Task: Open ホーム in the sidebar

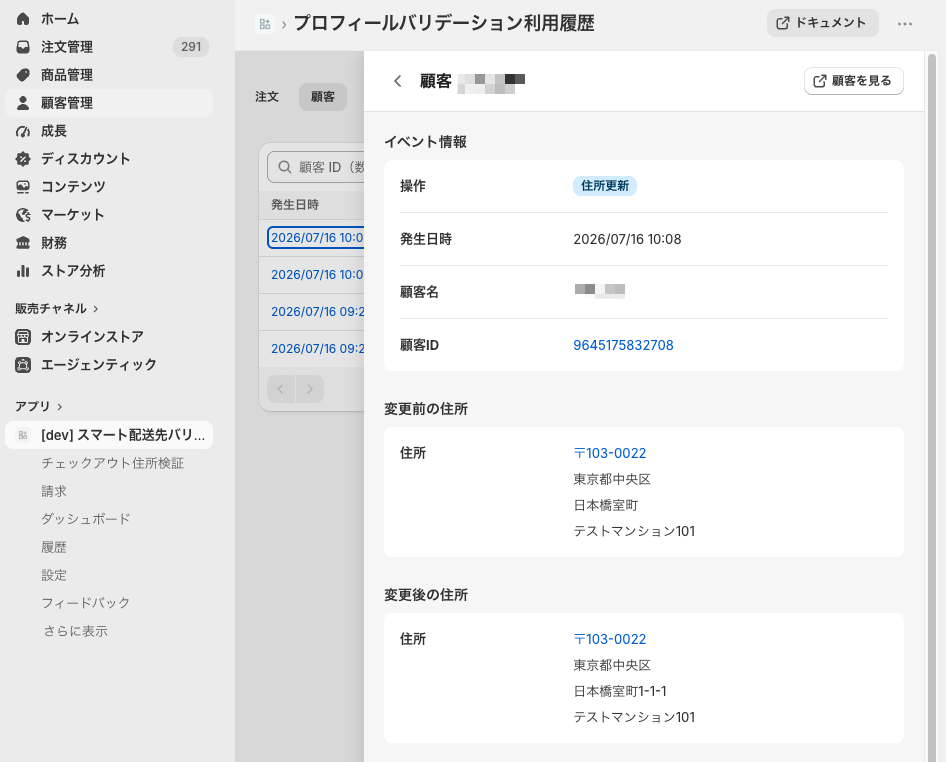Action: [x=109, y=19]
